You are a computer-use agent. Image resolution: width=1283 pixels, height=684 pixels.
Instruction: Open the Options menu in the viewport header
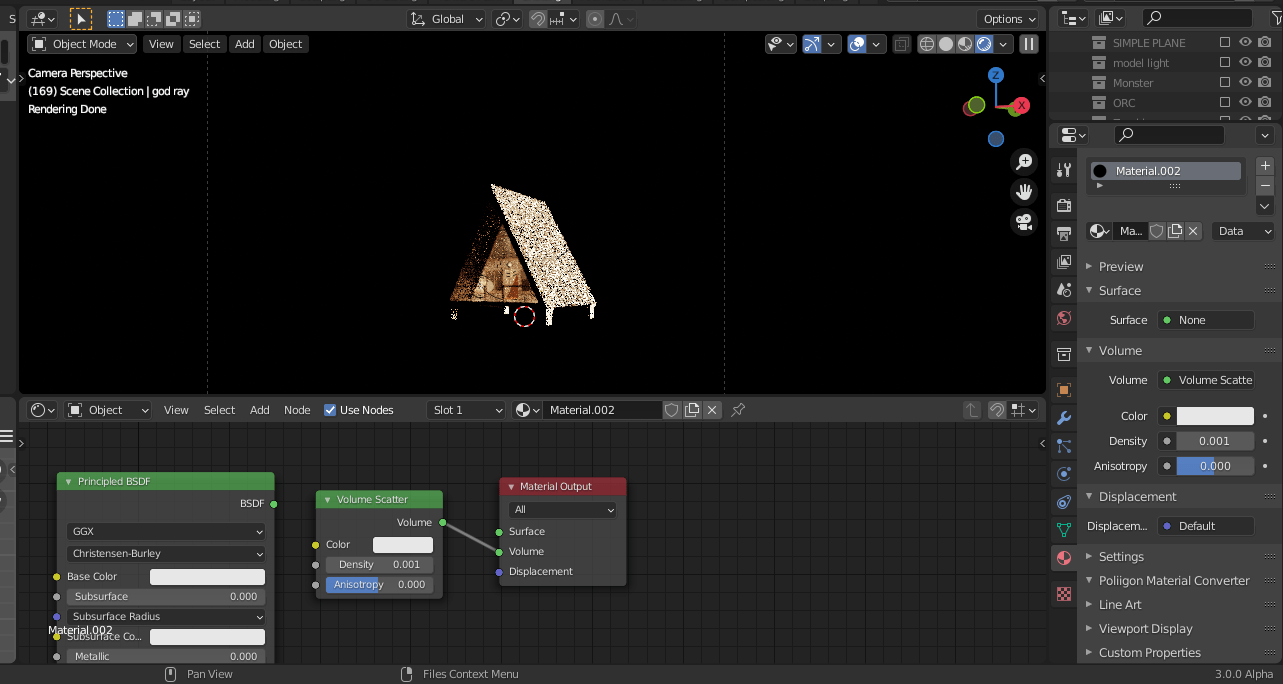1008,18
